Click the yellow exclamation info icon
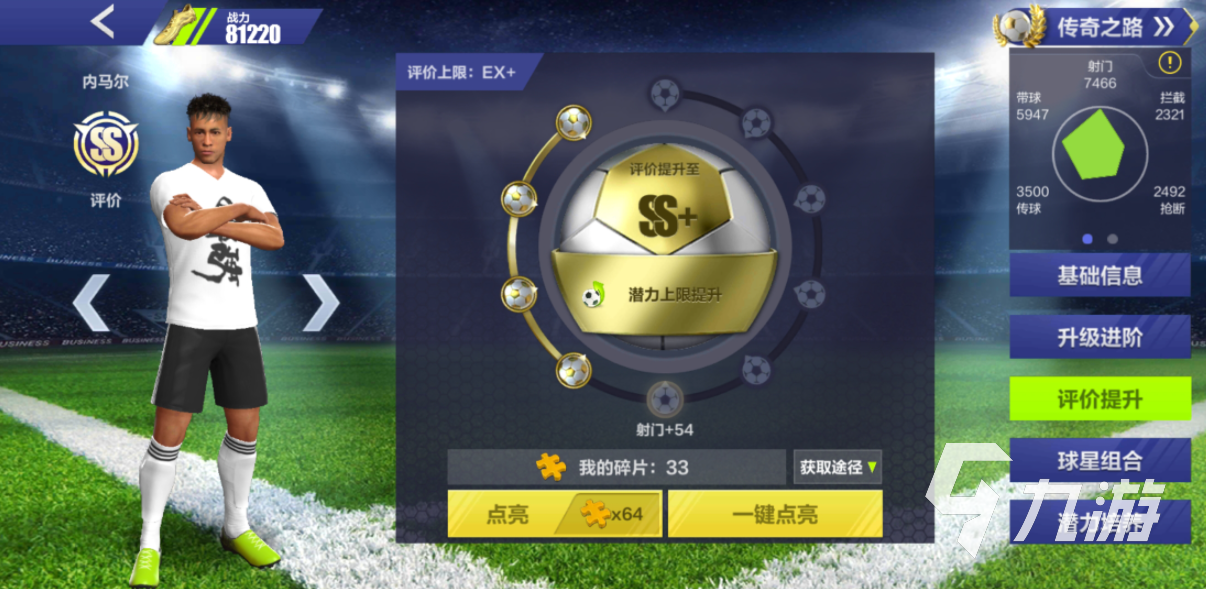This screenshot has width=1206, height=589. tap(1169, 63)
